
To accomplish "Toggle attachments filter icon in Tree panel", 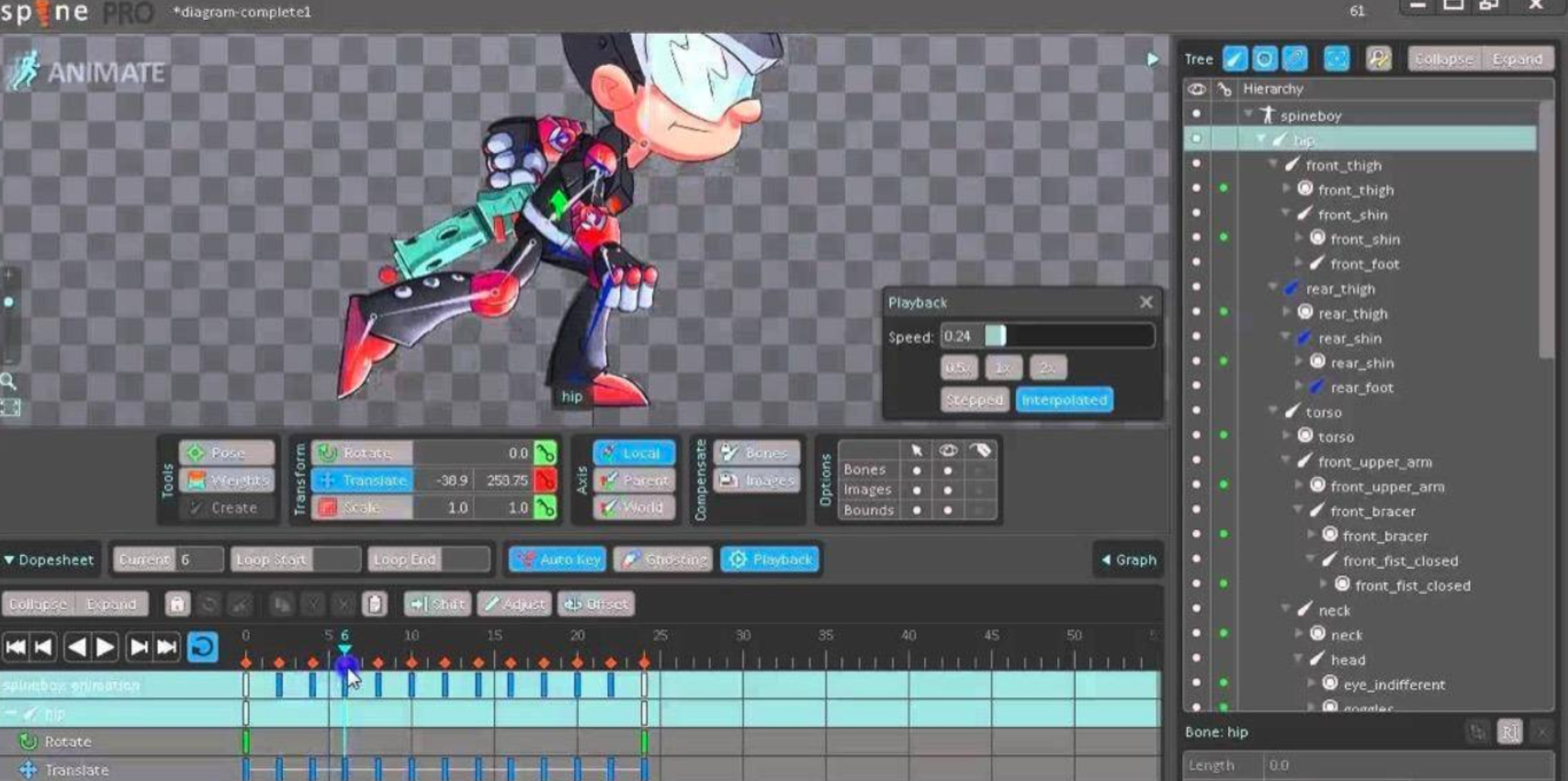I will coord(1294,59).
